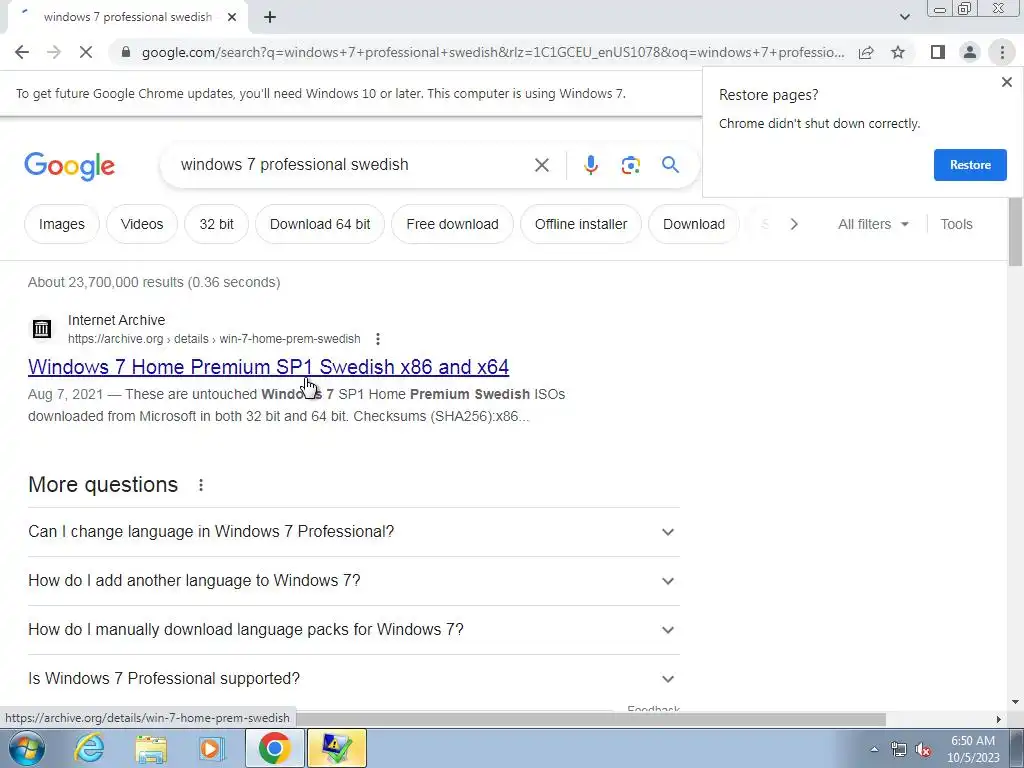The height and width of the screenshot is (768, 1024).
Task: Click the blue Restore button
Action: pos(970,165)
